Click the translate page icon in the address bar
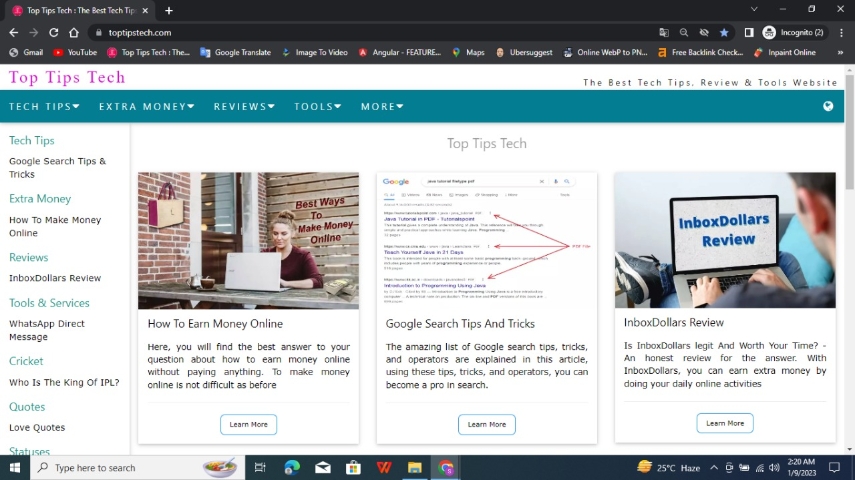Image resolution: width=855 pixels, height=480 pixels. tap(664, 32)
